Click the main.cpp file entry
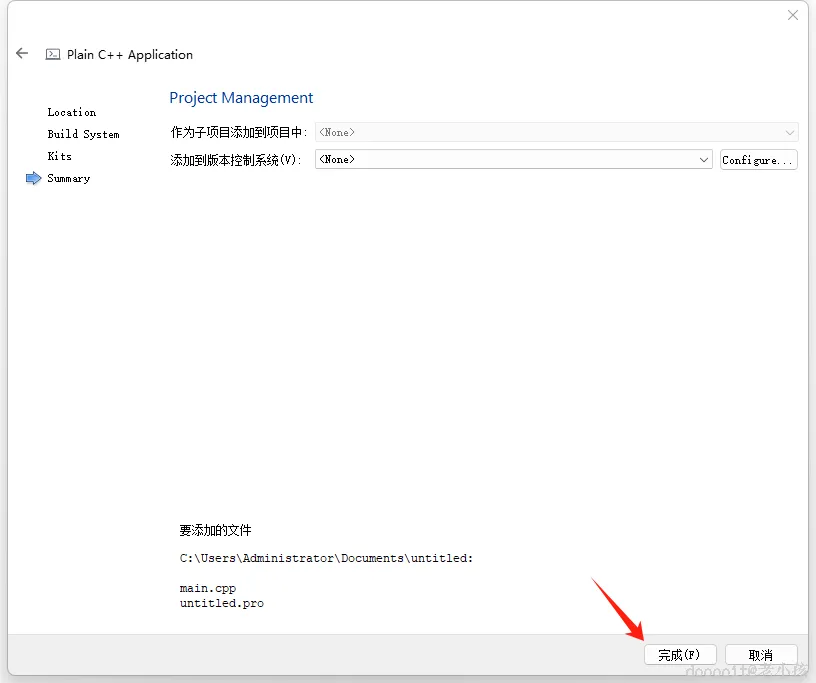 click(x=208, y=588)
